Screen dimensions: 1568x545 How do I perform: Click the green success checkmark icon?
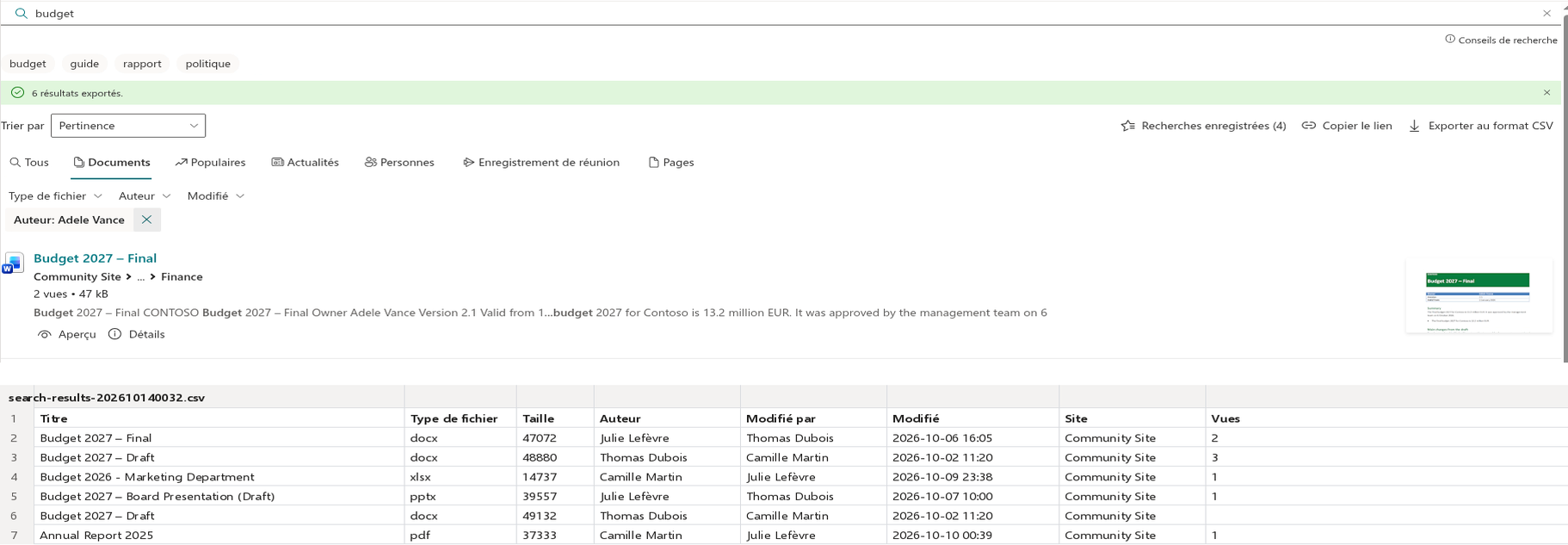17,92
